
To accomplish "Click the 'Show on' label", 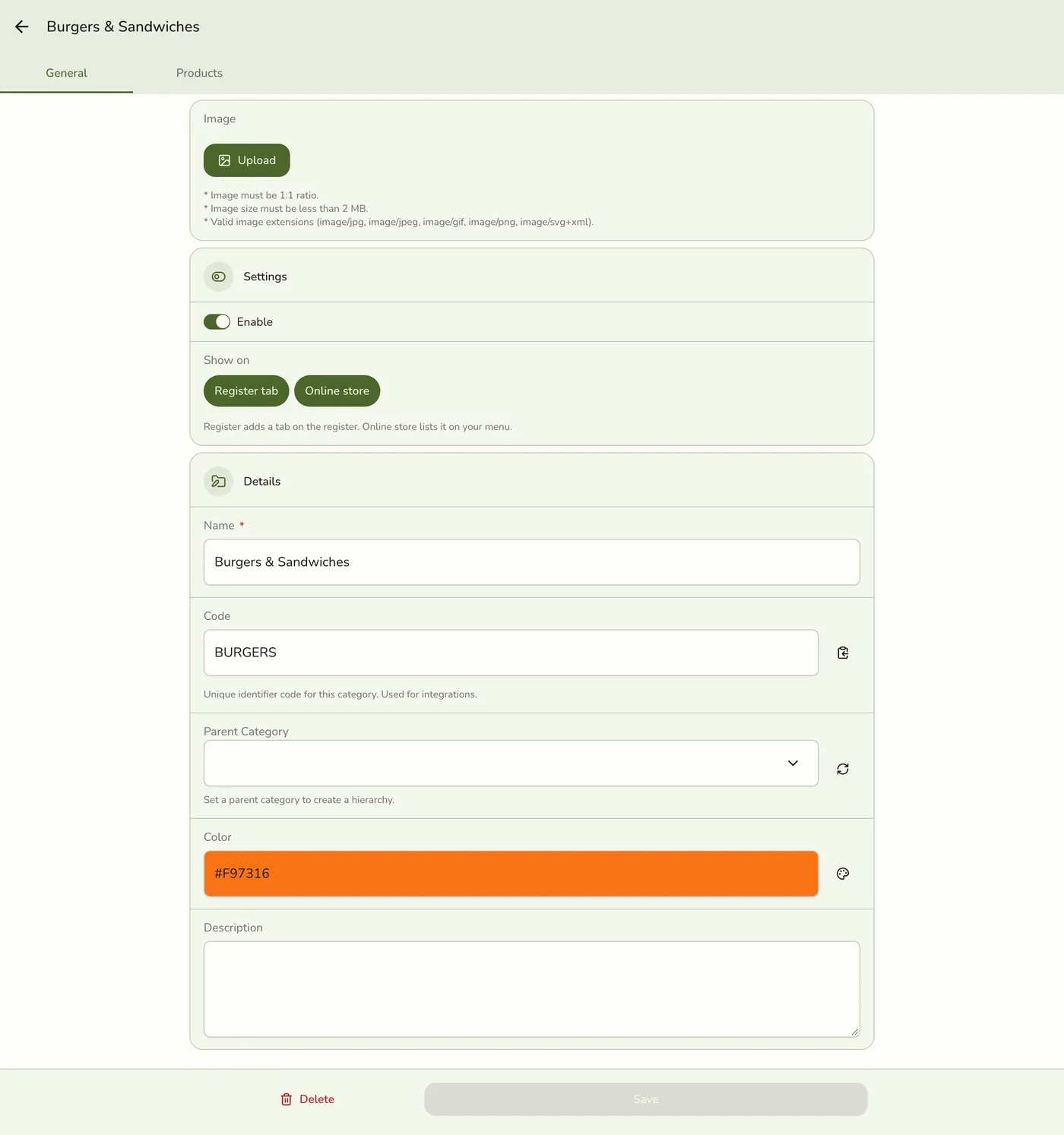I will [226, 360].
